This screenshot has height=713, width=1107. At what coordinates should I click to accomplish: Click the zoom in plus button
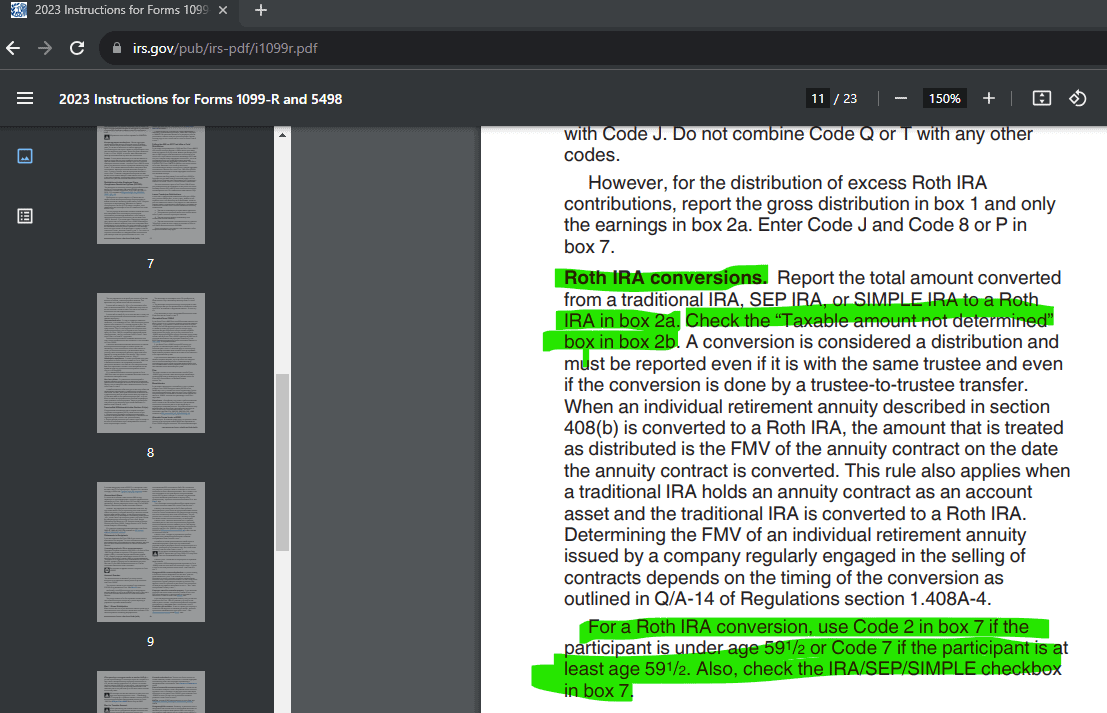989,98
